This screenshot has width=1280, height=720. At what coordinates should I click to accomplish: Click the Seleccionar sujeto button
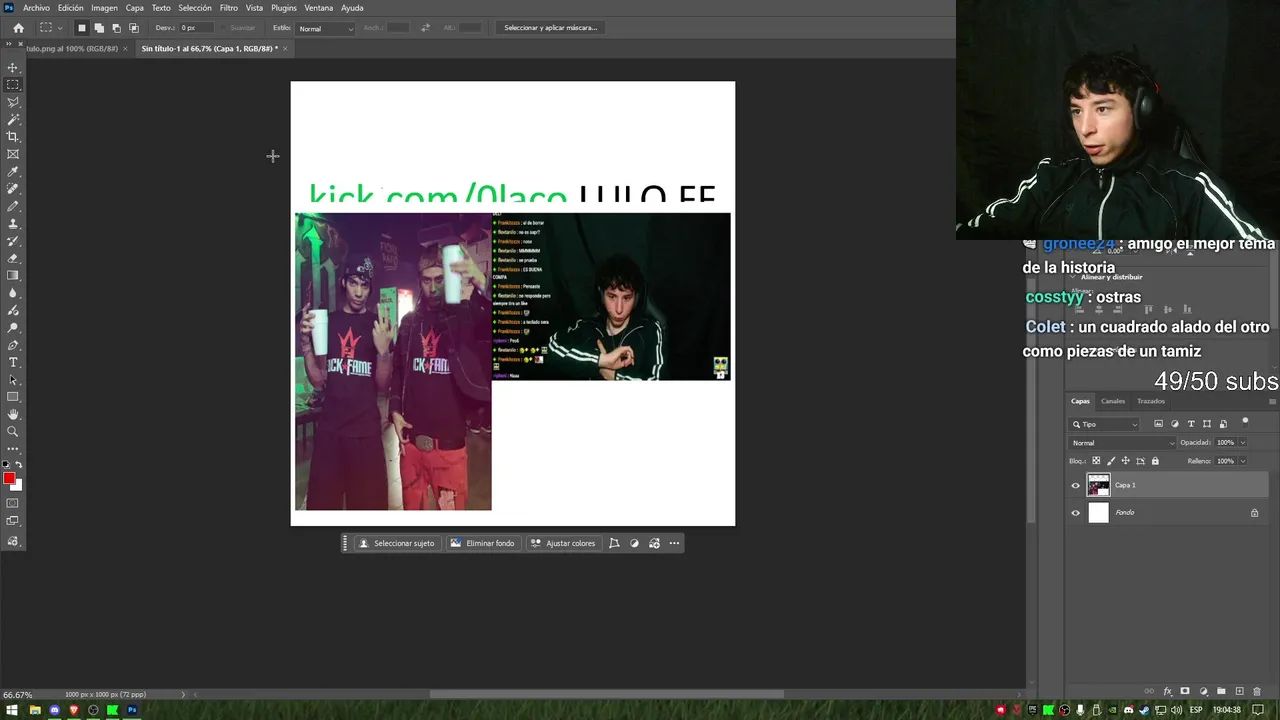397,543
